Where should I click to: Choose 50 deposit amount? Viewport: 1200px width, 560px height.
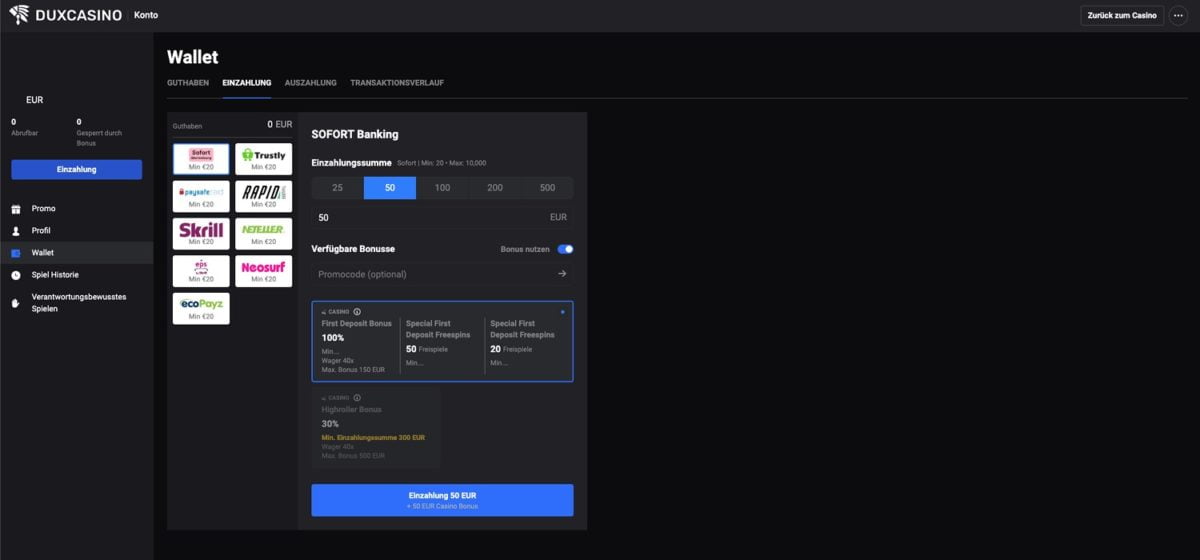(390, 188)
